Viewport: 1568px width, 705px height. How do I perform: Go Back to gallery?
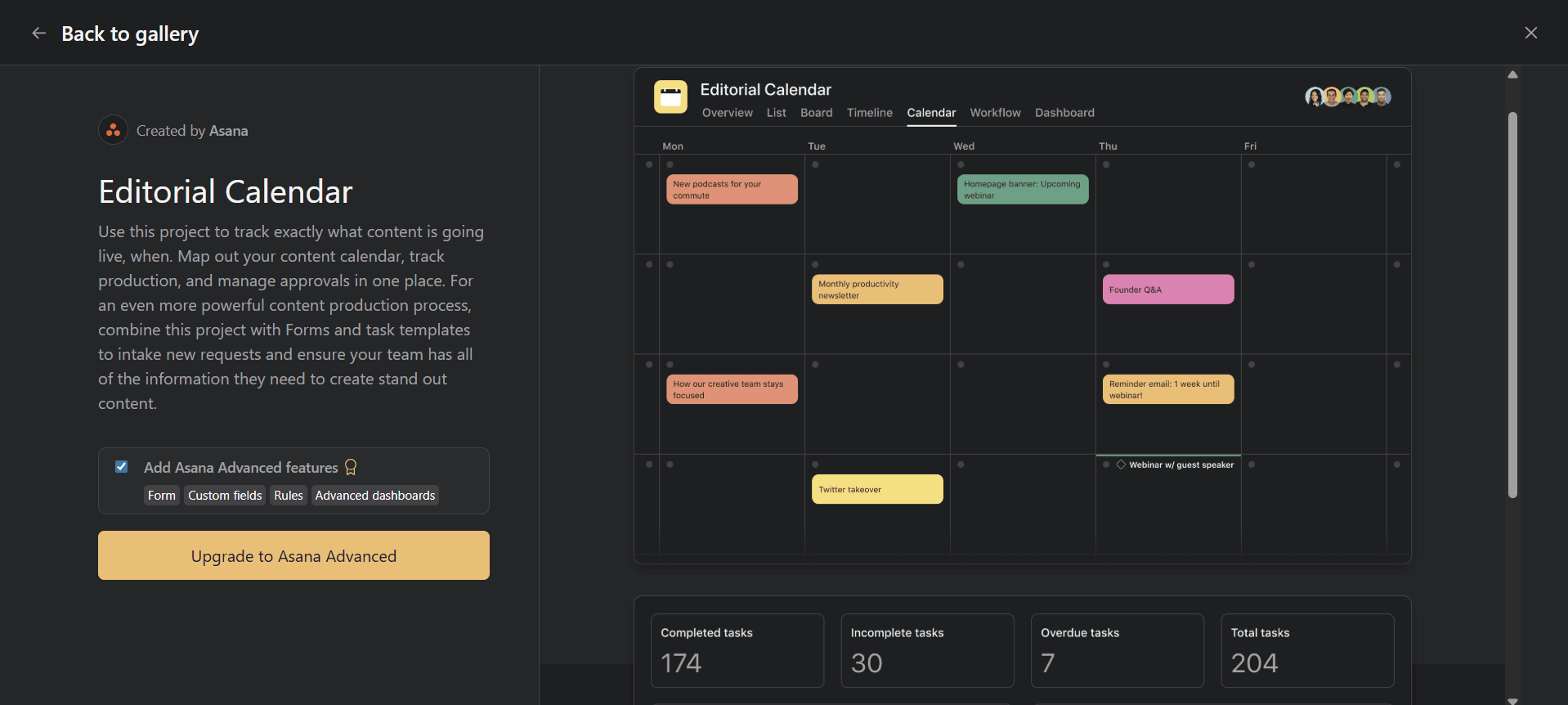coord(130,34)
